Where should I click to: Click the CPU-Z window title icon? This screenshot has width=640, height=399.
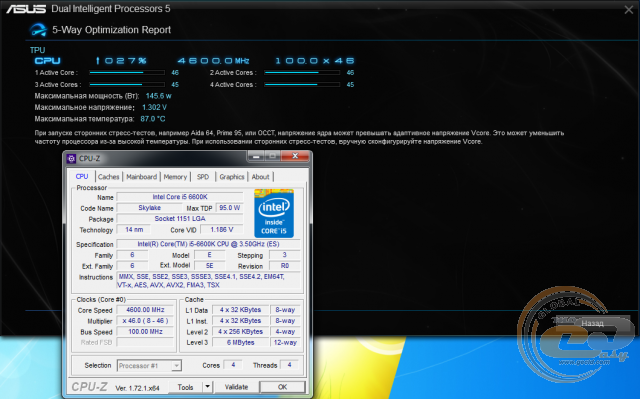(71, 158)
